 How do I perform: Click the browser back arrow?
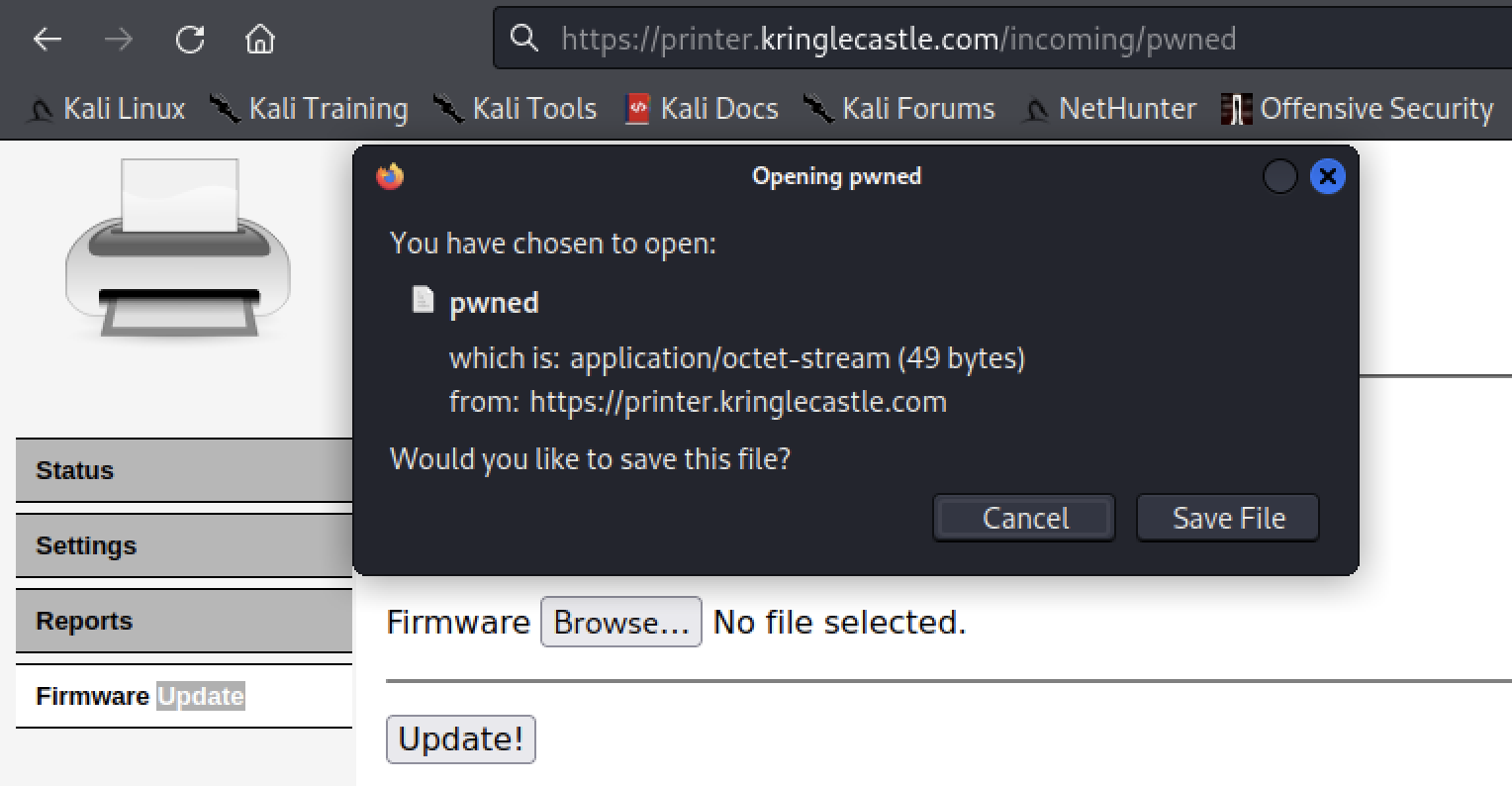pos(47,39)
